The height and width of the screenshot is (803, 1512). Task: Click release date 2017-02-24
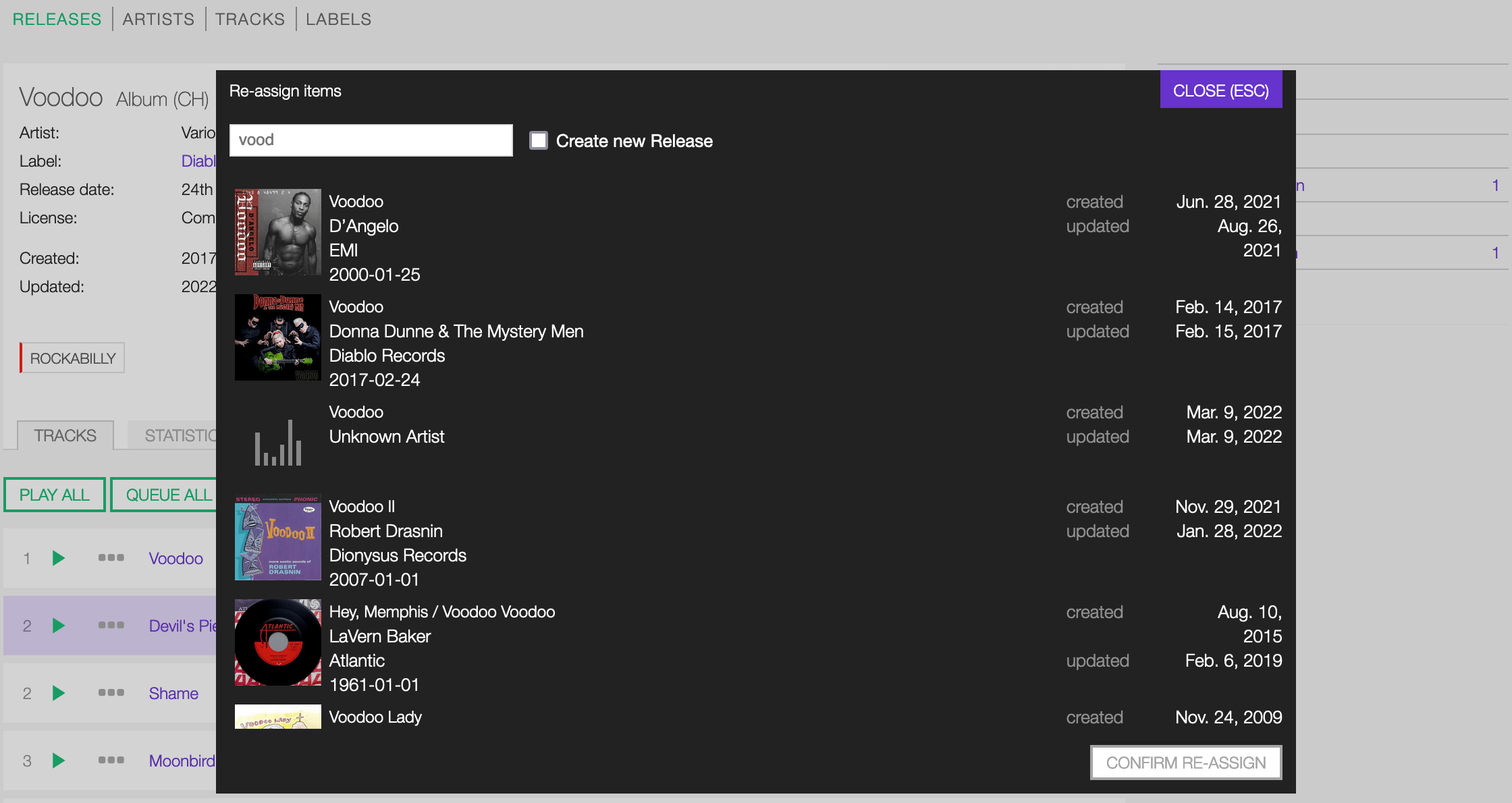point(375,380)
